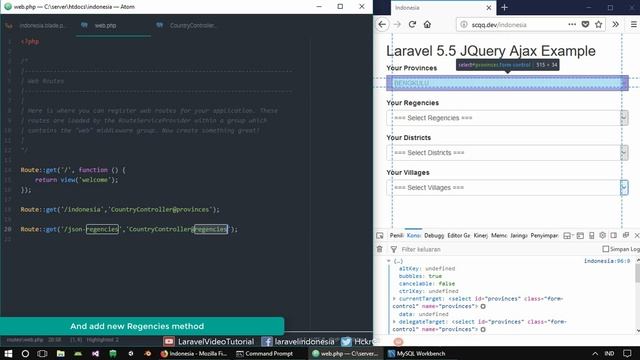
Task: Close the Indonesia browser tab
Action: (489, 8)
